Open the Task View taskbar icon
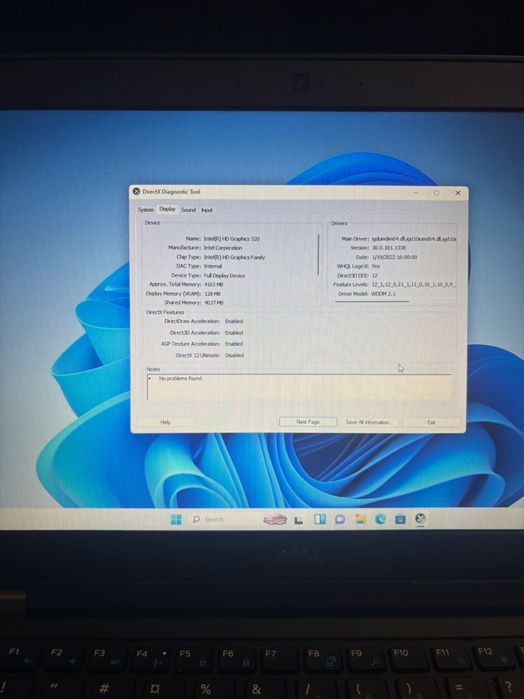524x699 pixels. [x=299, y=519]
